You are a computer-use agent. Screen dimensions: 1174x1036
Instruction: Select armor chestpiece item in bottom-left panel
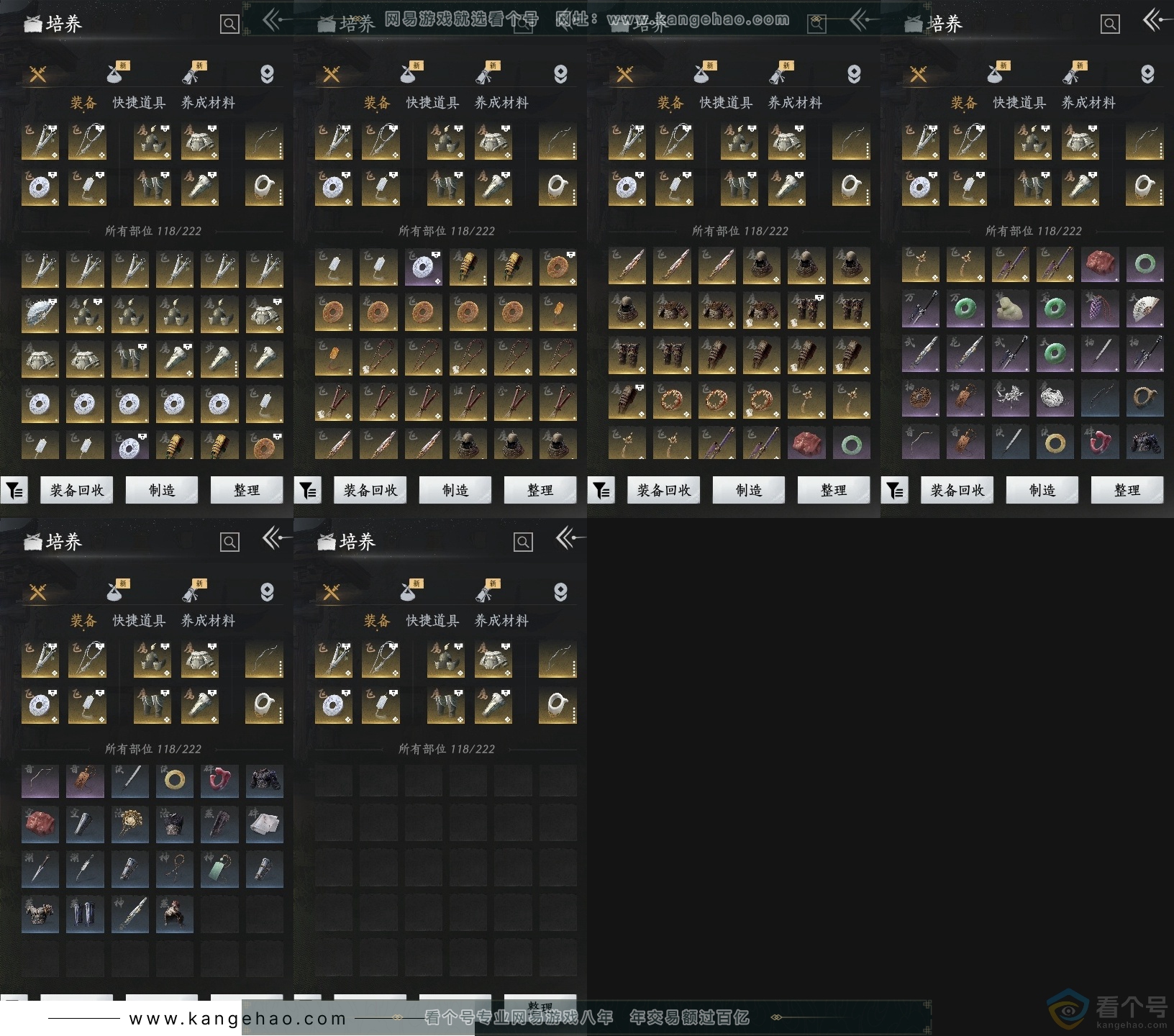pos(41,914)
